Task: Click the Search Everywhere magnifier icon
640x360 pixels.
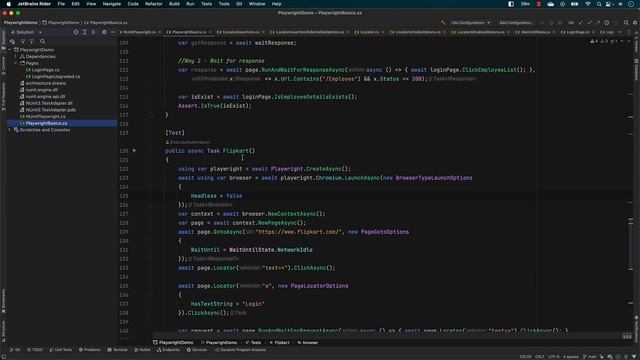Action: pyautogui.click(x=626, y=23)
